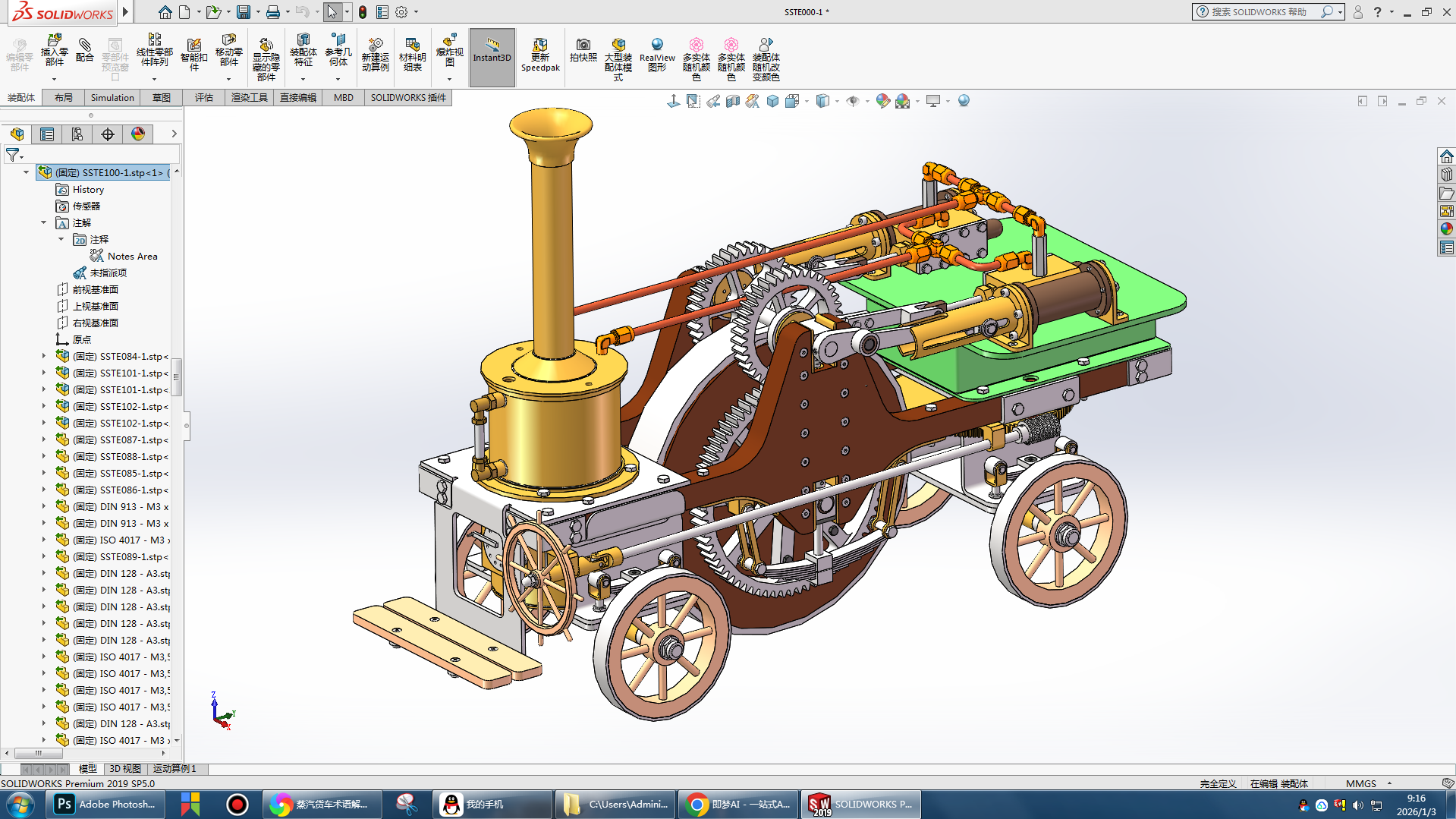Click the Rebuild traffic-light icon
The height and width of the screenshot is (819, 1456).
tap(363, 12)
